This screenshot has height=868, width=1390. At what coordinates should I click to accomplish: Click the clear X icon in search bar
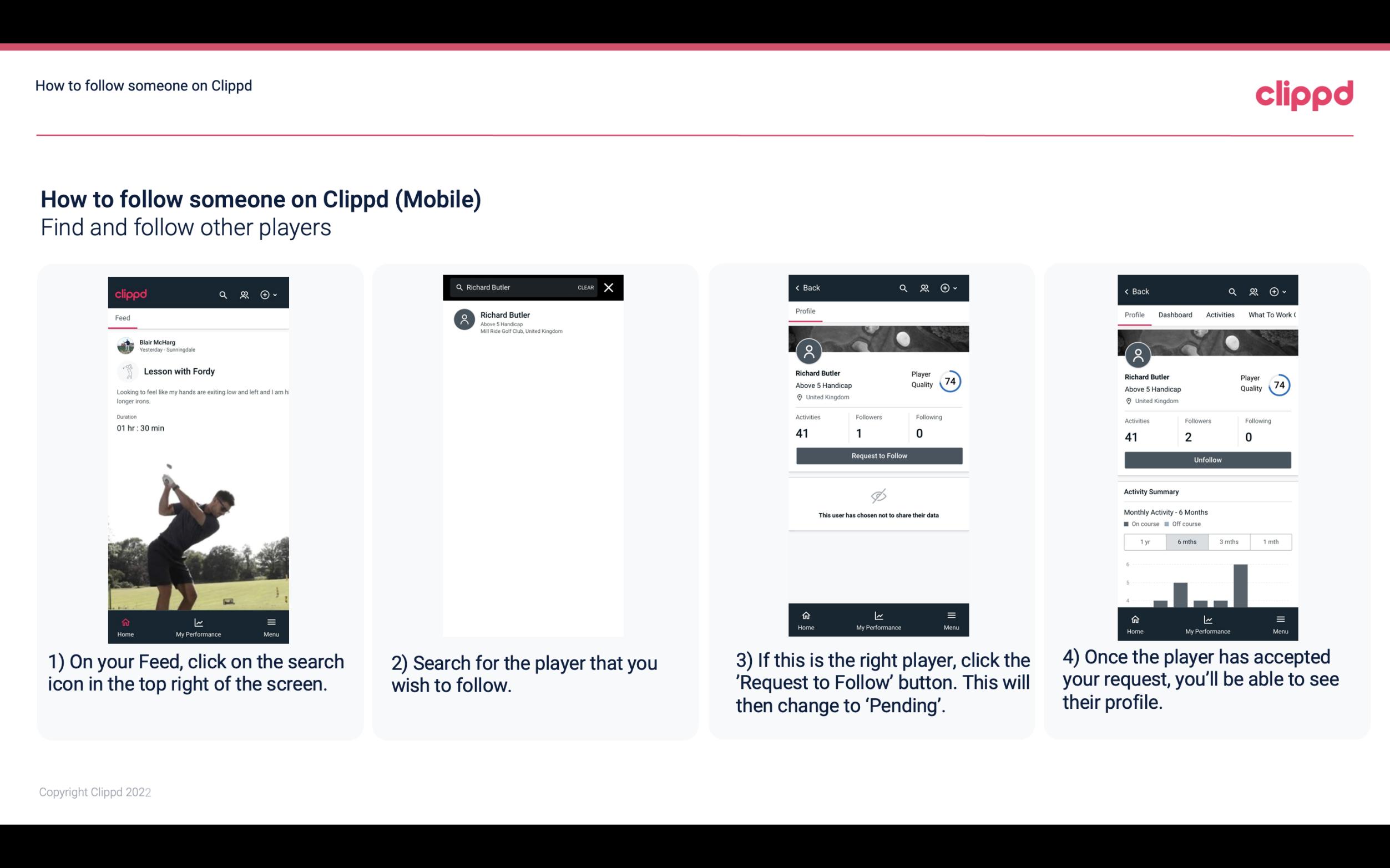pyautogui.click(x=609, y=287)
